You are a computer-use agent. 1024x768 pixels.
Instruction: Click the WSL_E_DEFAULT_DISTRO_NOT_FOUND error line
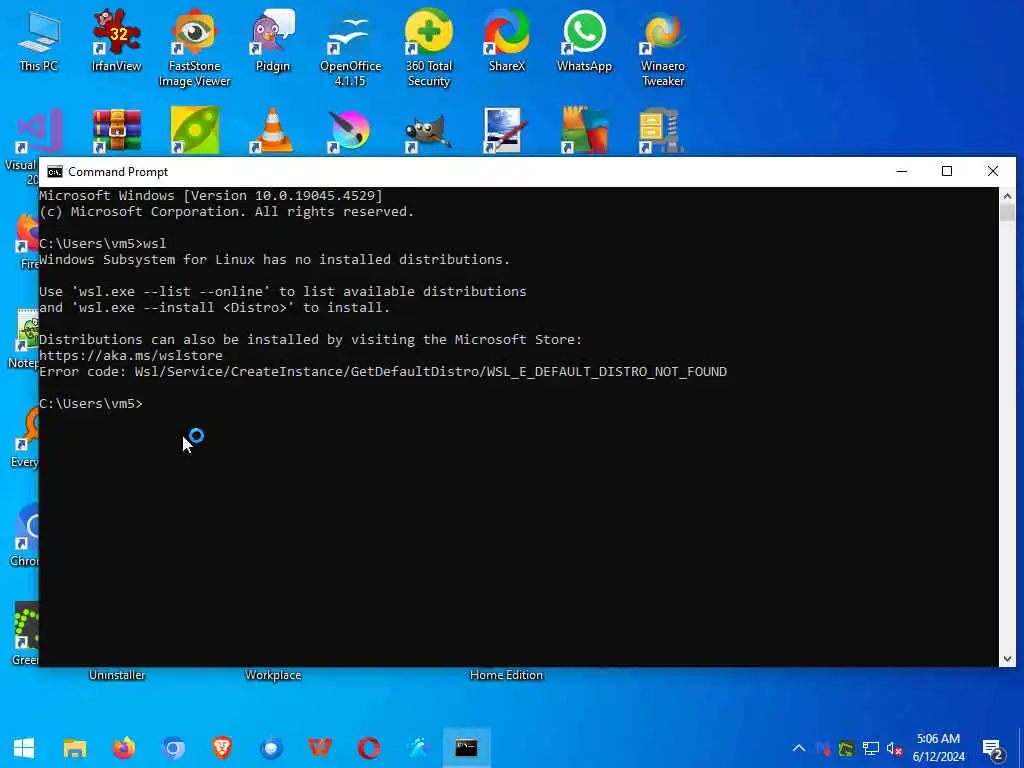pos(383,372)
